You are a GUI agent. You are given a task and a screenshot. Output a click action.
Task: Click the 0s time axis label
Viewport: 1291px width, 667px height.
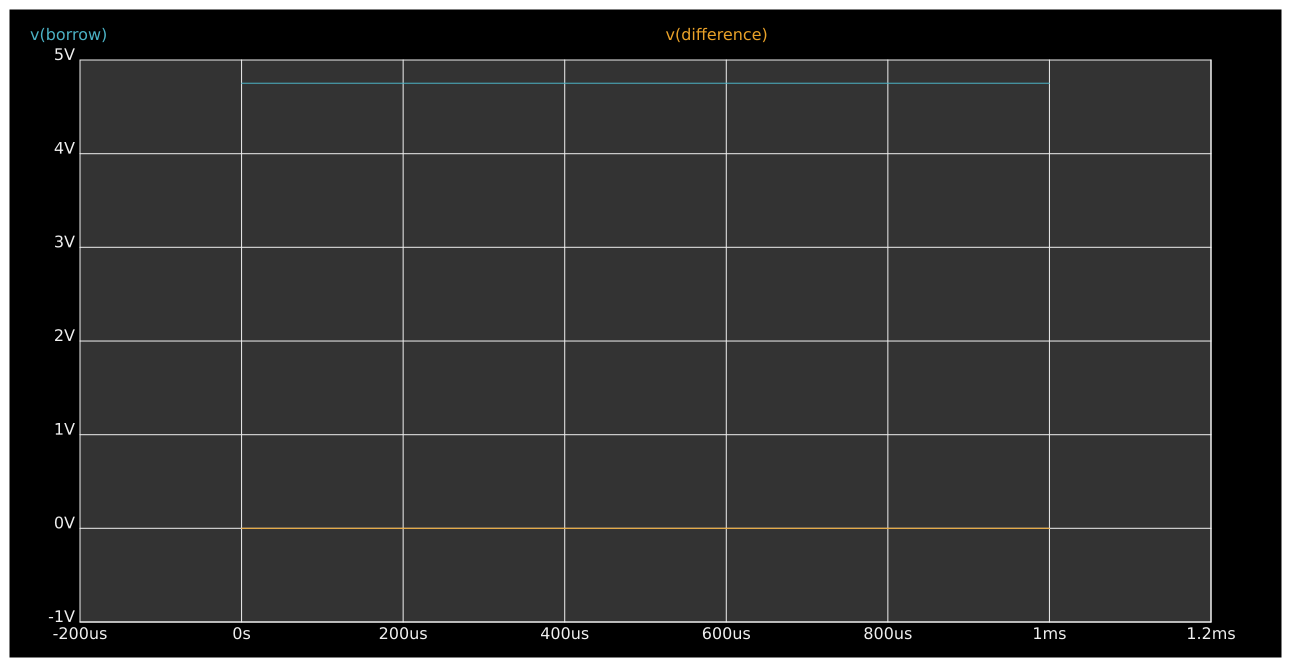[x=242, y=633]
